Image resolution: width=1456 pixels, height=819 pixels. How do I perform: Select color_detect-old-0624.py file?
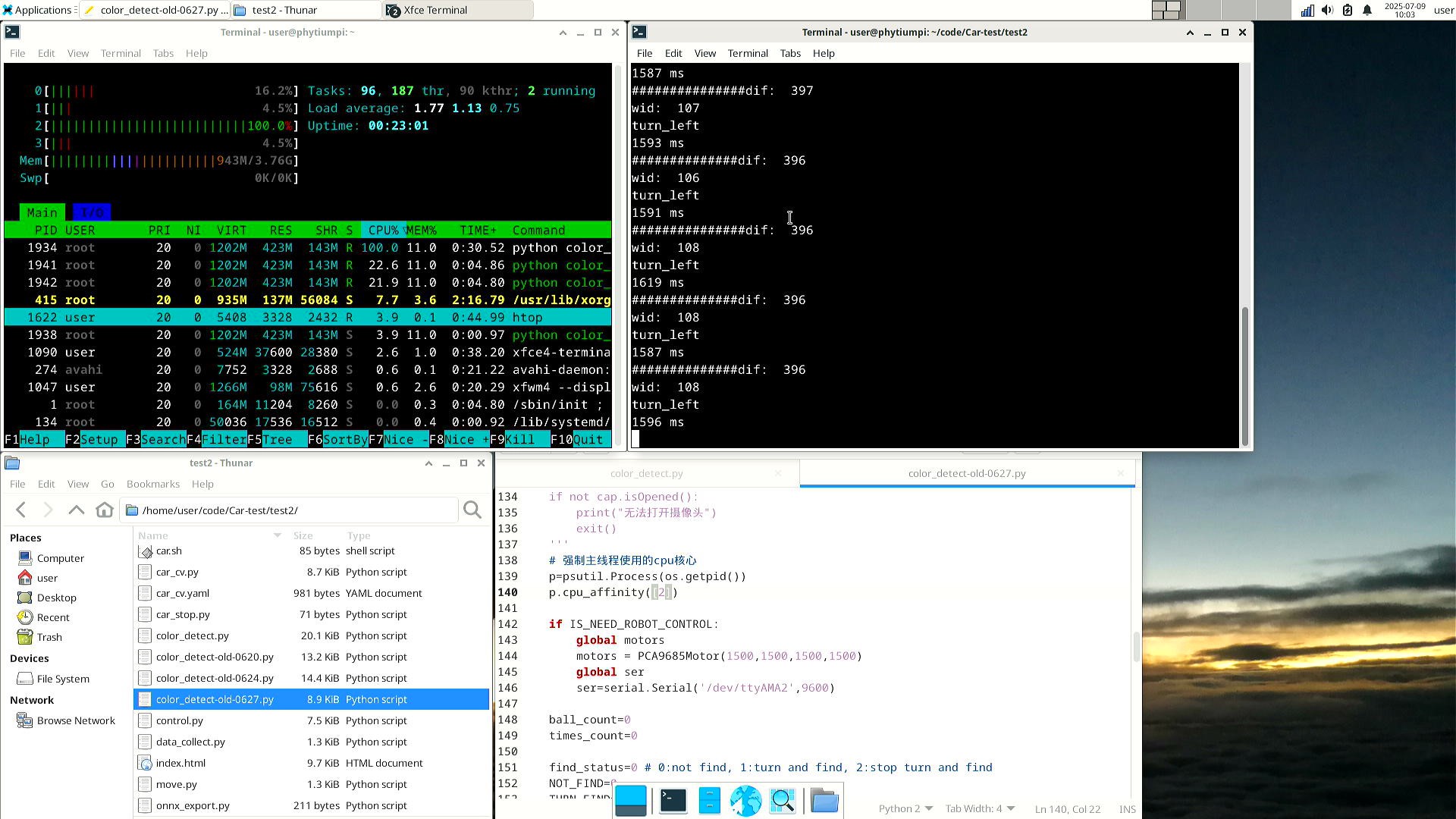(311, 678)
